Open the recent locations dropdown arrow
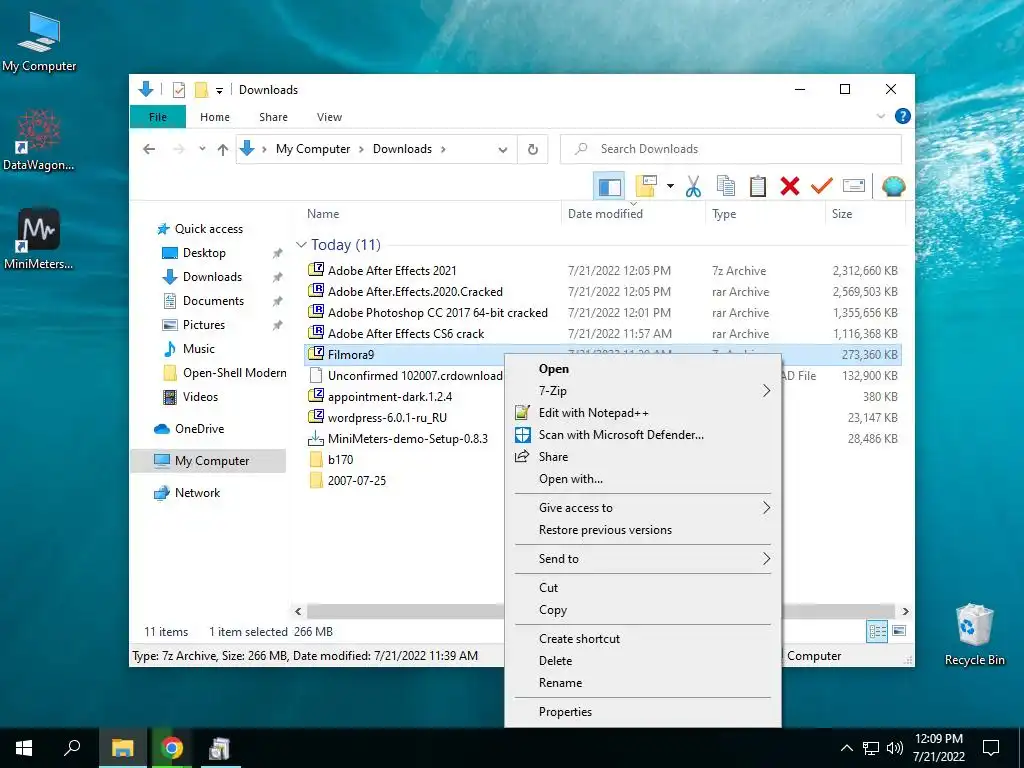This screenshot has width=1024, height=768. click(202, 149)
